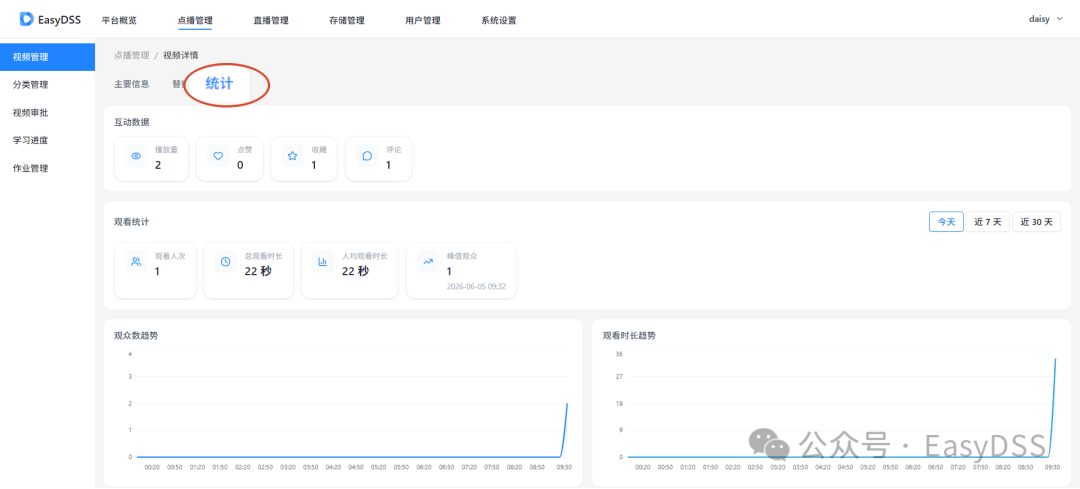This screenshot has height=489, width=1080.
Task: Click the 观看统计 section heading
Action: 132,222
